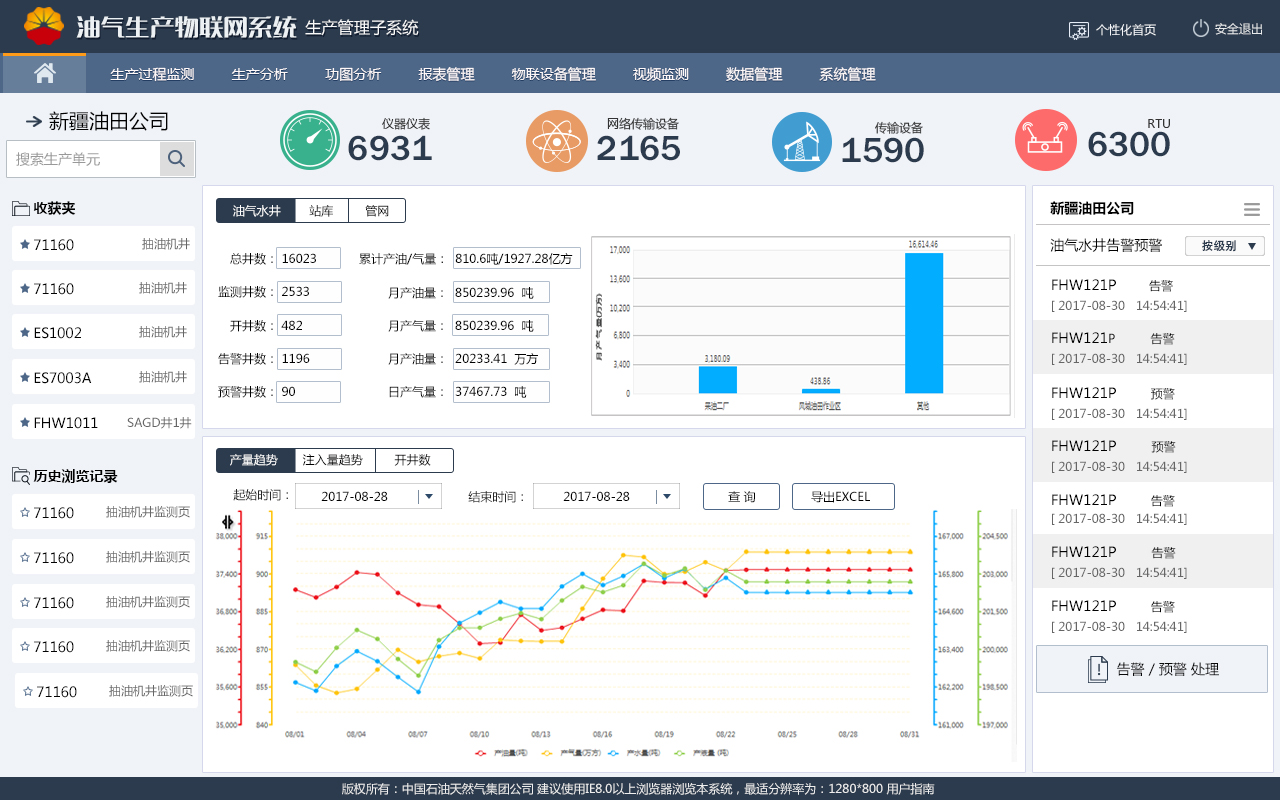This screenshot has width=1280, height=800.
Task: Switch to the 开井数 tab
Action: [x=414, y=460]
